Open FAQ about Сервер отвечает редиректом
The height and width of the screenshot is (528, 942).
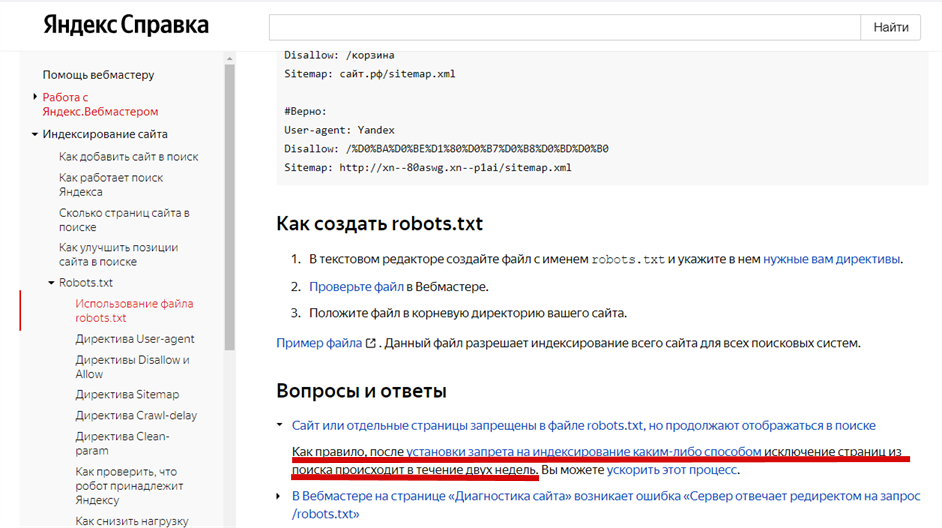[606, 505]
